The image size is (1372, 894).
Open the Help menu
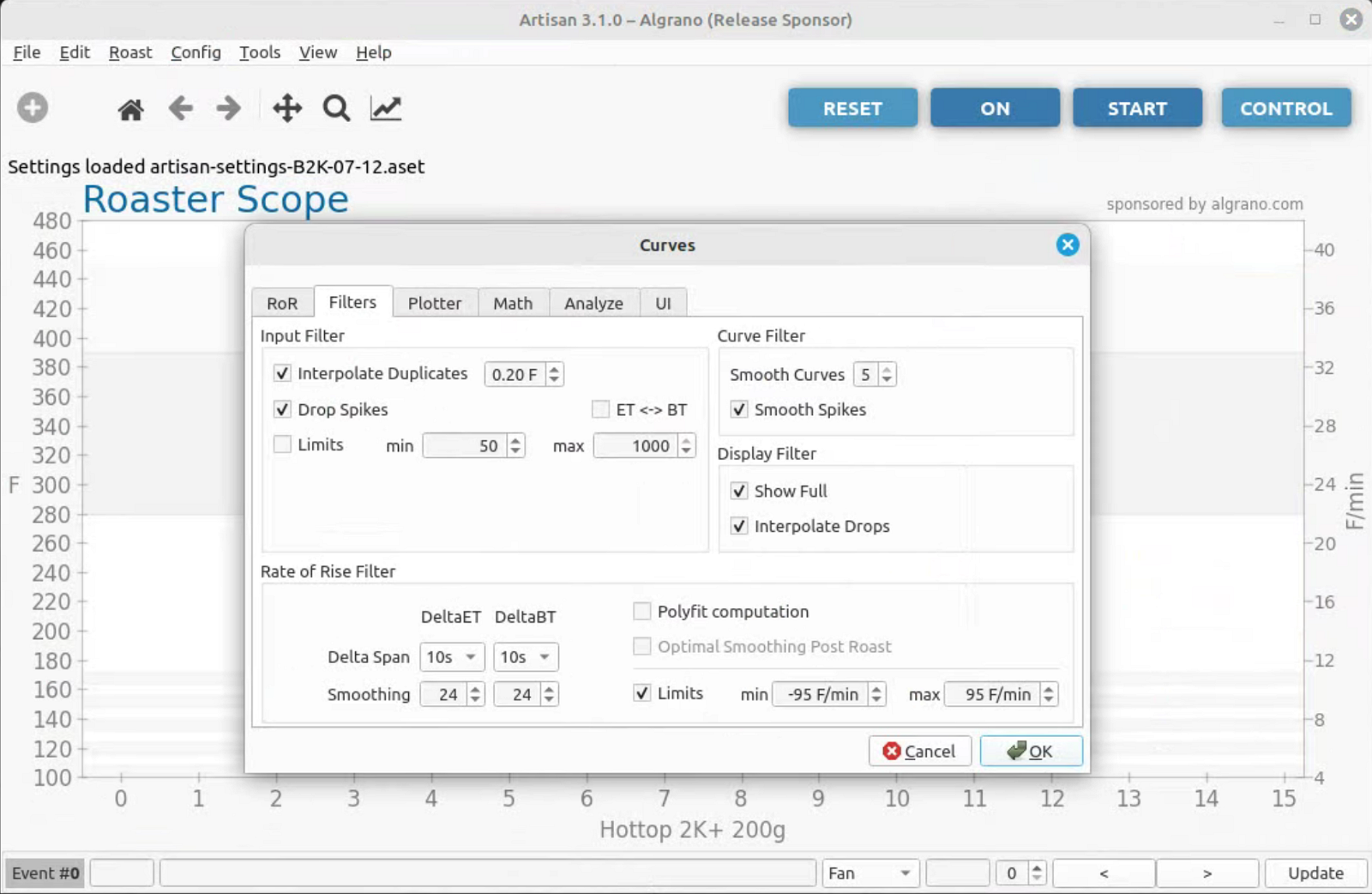373,52
